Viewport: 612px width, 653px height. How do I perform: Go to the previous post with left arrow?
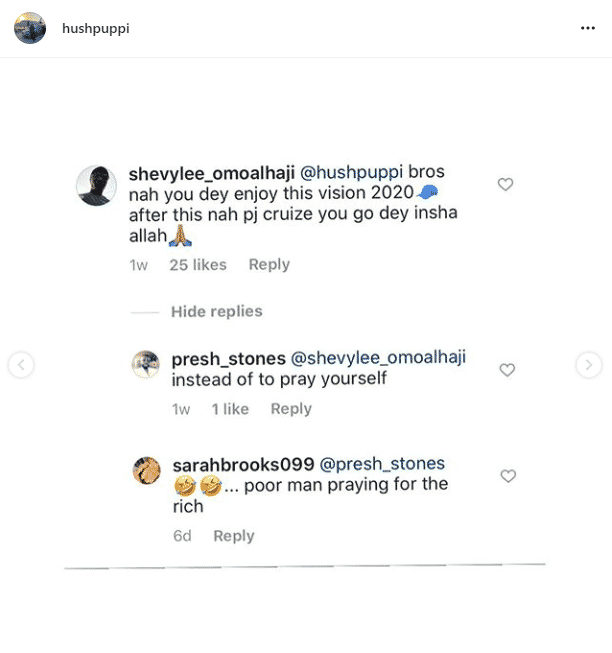click(x=21, y=365)
